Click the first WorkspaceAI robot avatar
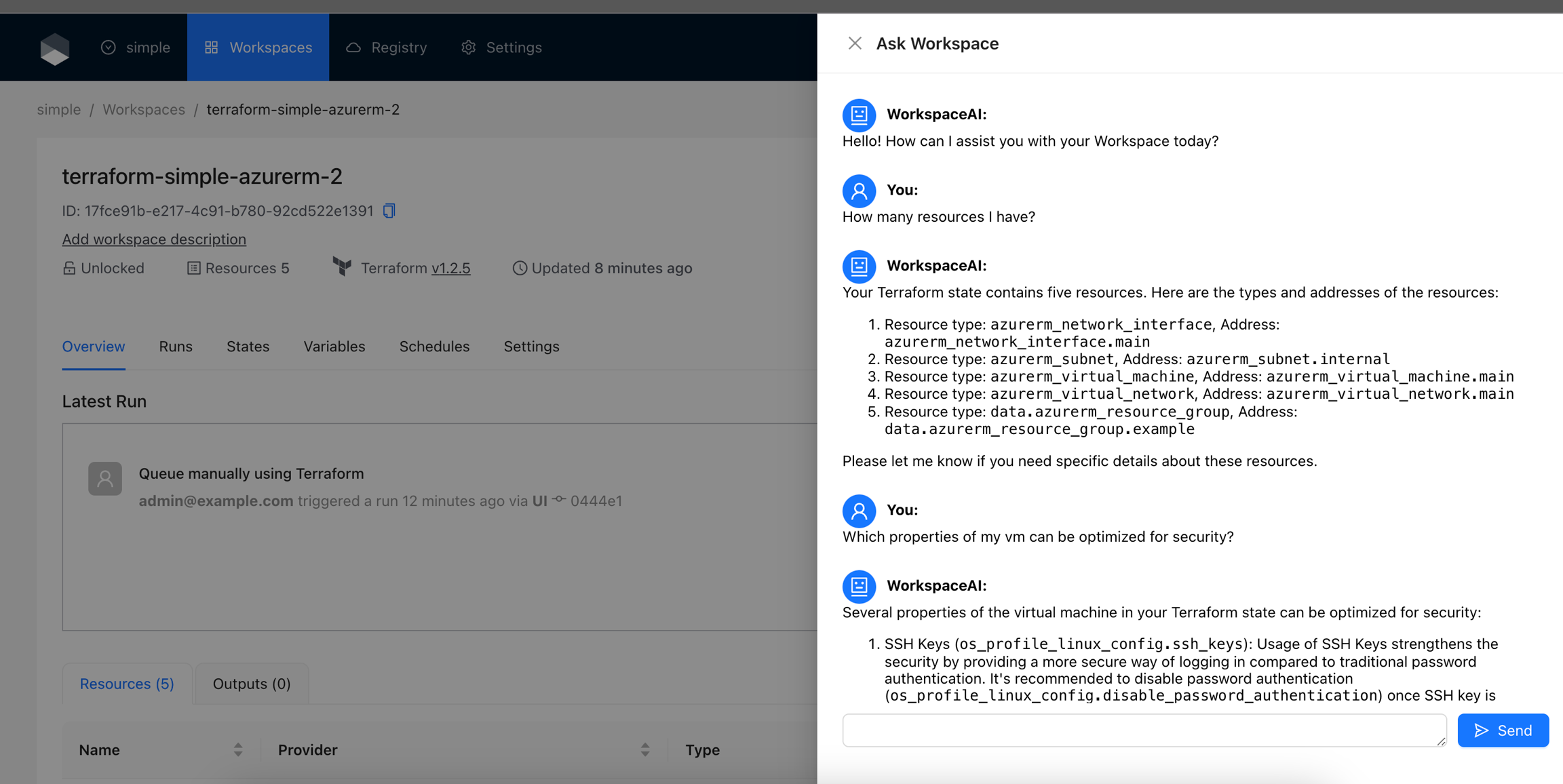Screen dimensions: 1563x784 pyautogui.click(x=859, y=115)
